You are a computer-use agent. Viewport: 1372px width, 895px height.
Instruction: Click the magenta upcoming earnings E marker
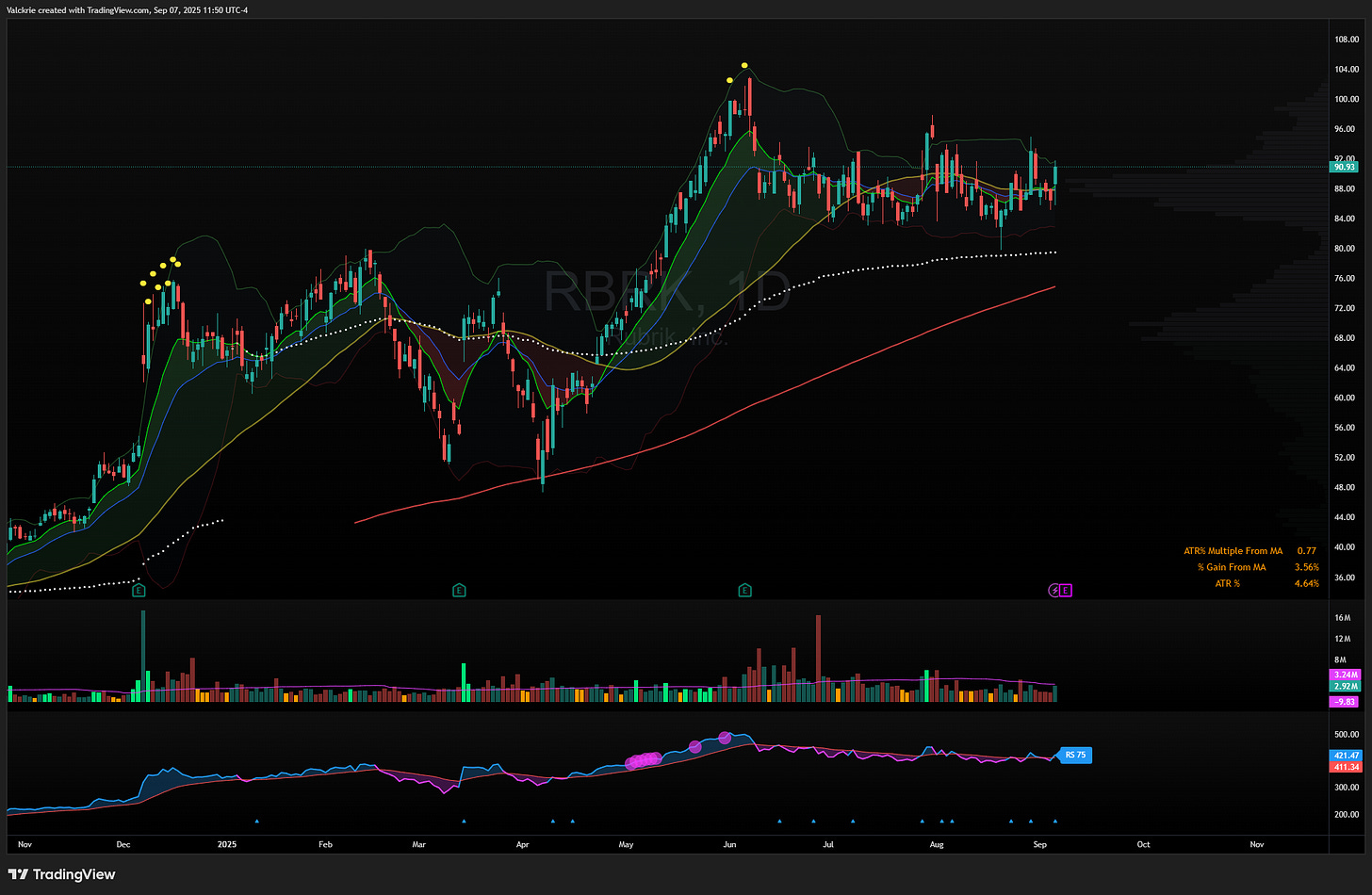tap(1066, 591)
